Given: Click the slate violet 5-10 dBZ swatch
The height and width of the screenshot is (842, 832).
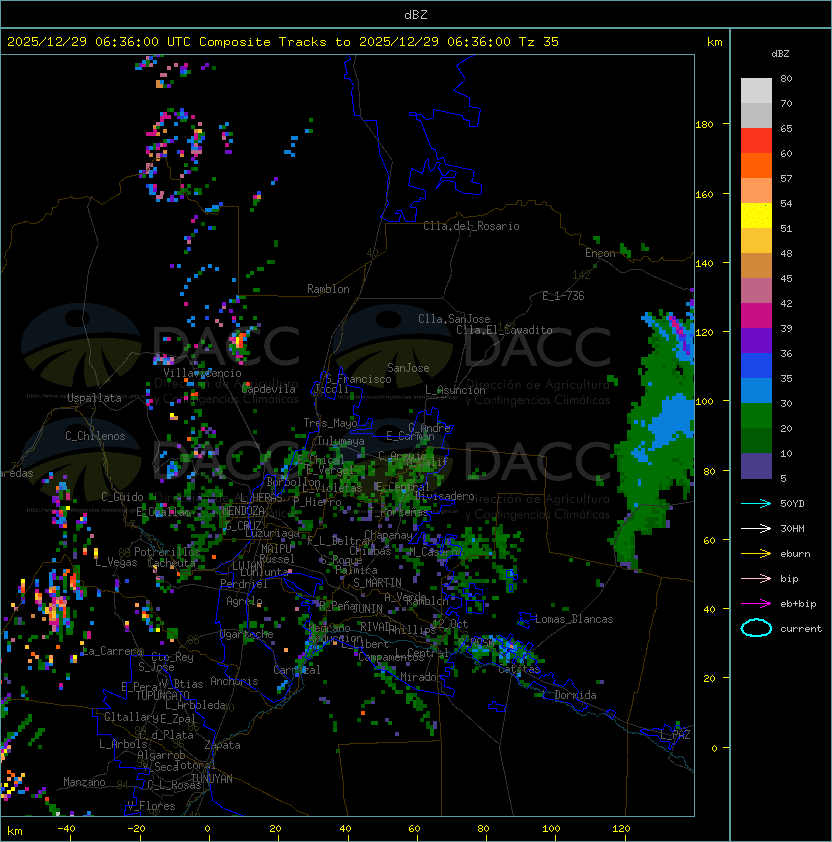Looking at the screenshot, I should pyautogui.click(x=756, y=466).
